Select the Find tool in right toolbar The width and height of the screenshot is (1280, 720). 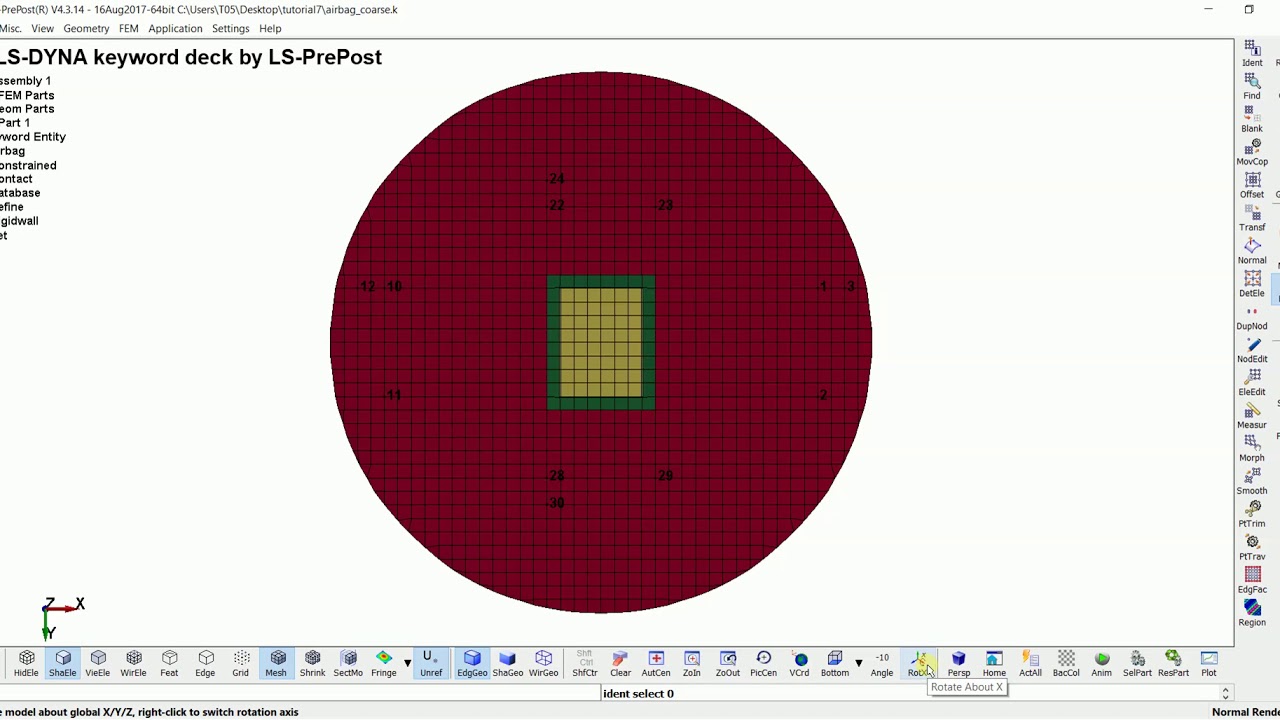click(x=1252, y=87)
